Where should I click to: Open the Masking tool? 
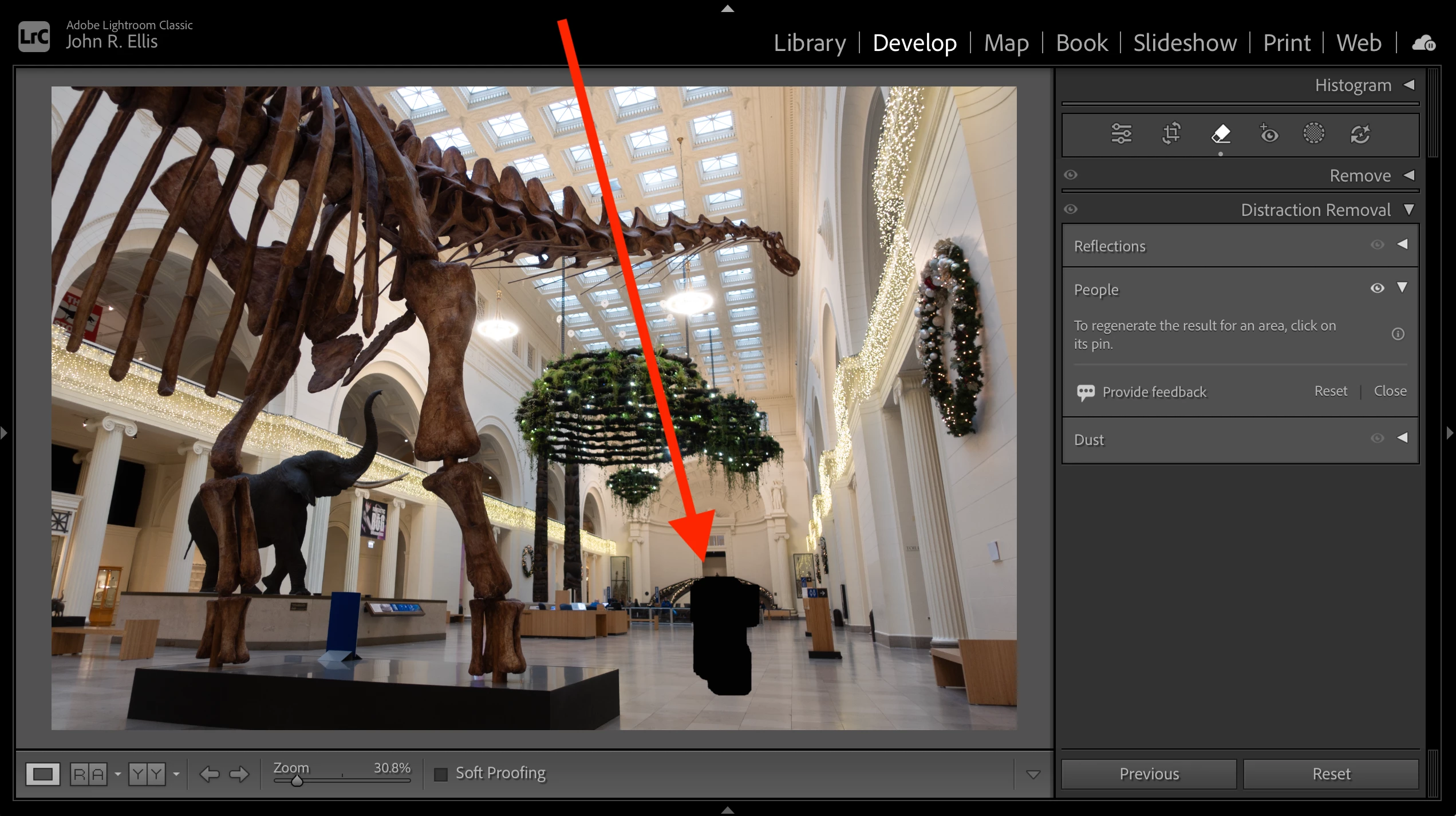coord(1313,134)
